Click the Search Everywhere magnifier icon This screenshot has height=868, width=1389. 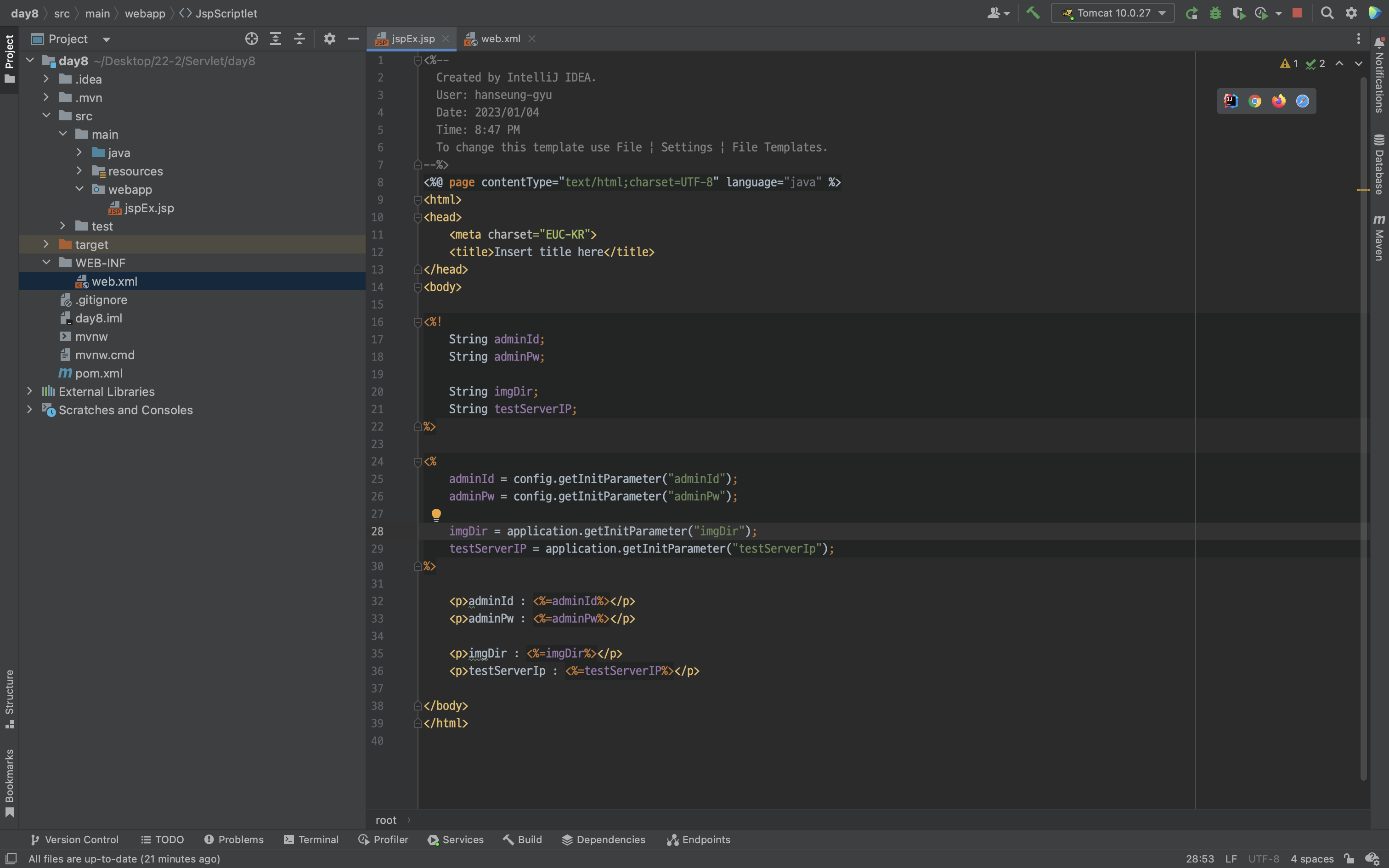[x=1327, y=13]
